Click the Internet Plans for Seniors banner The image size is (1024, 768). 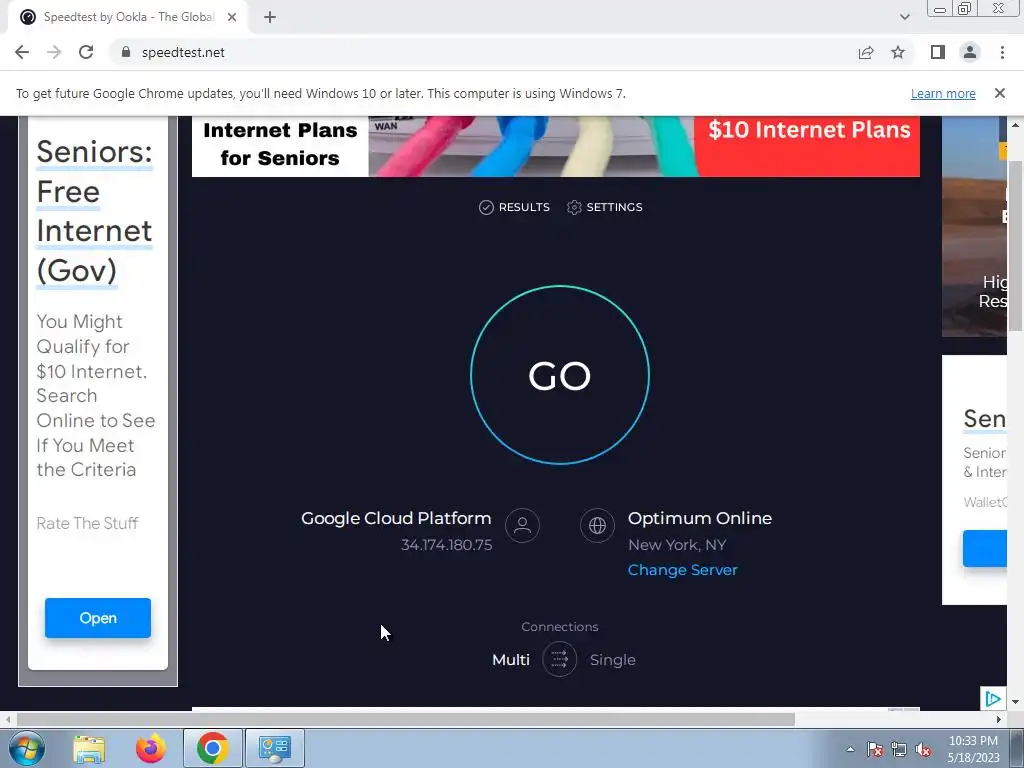point(280,144)
